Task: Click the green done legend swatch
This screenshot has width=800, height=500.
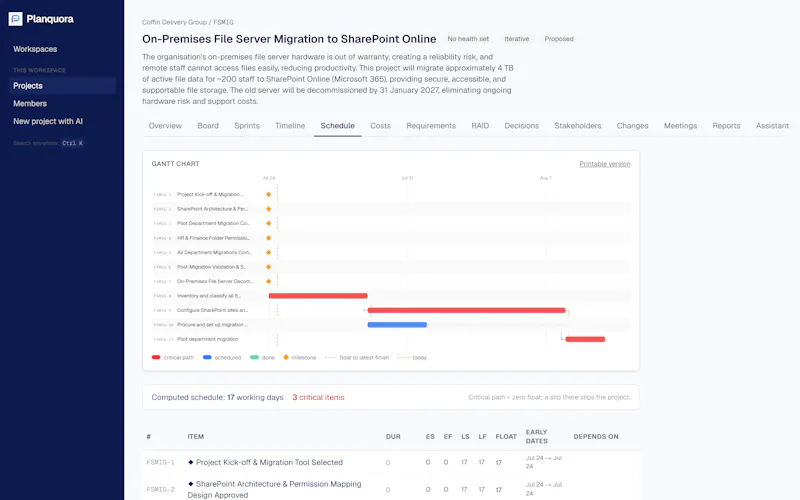Action: 254,357
